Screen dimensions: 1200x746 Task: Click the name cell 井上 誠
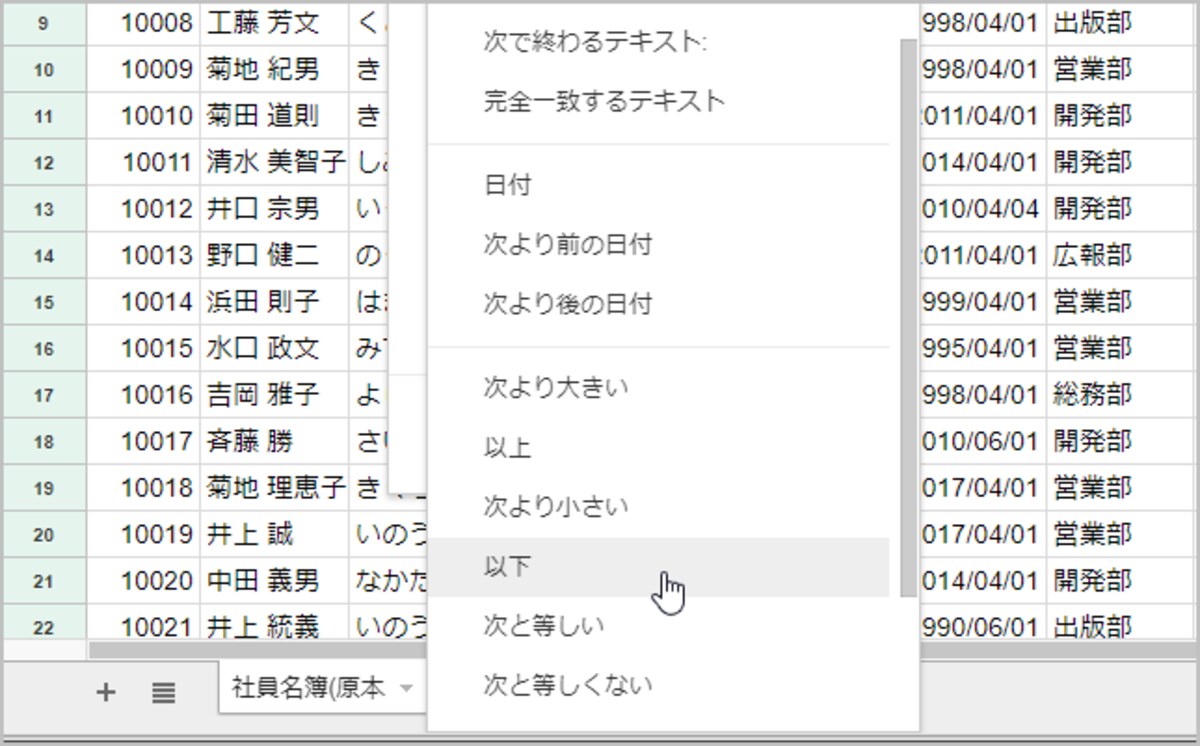point(274,534)
